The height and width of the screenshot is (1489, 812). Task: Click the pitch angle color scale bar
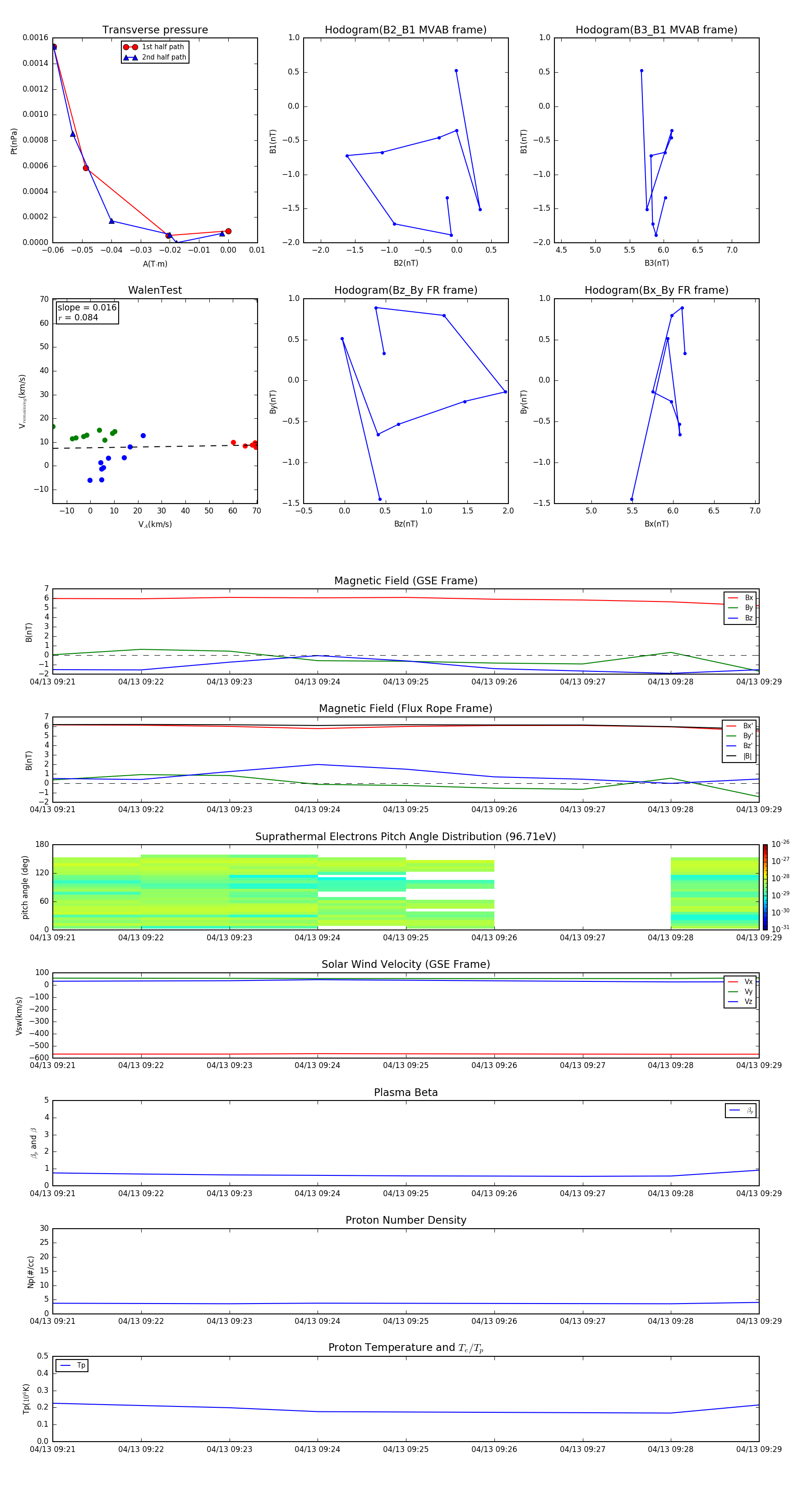pos(765,887)
